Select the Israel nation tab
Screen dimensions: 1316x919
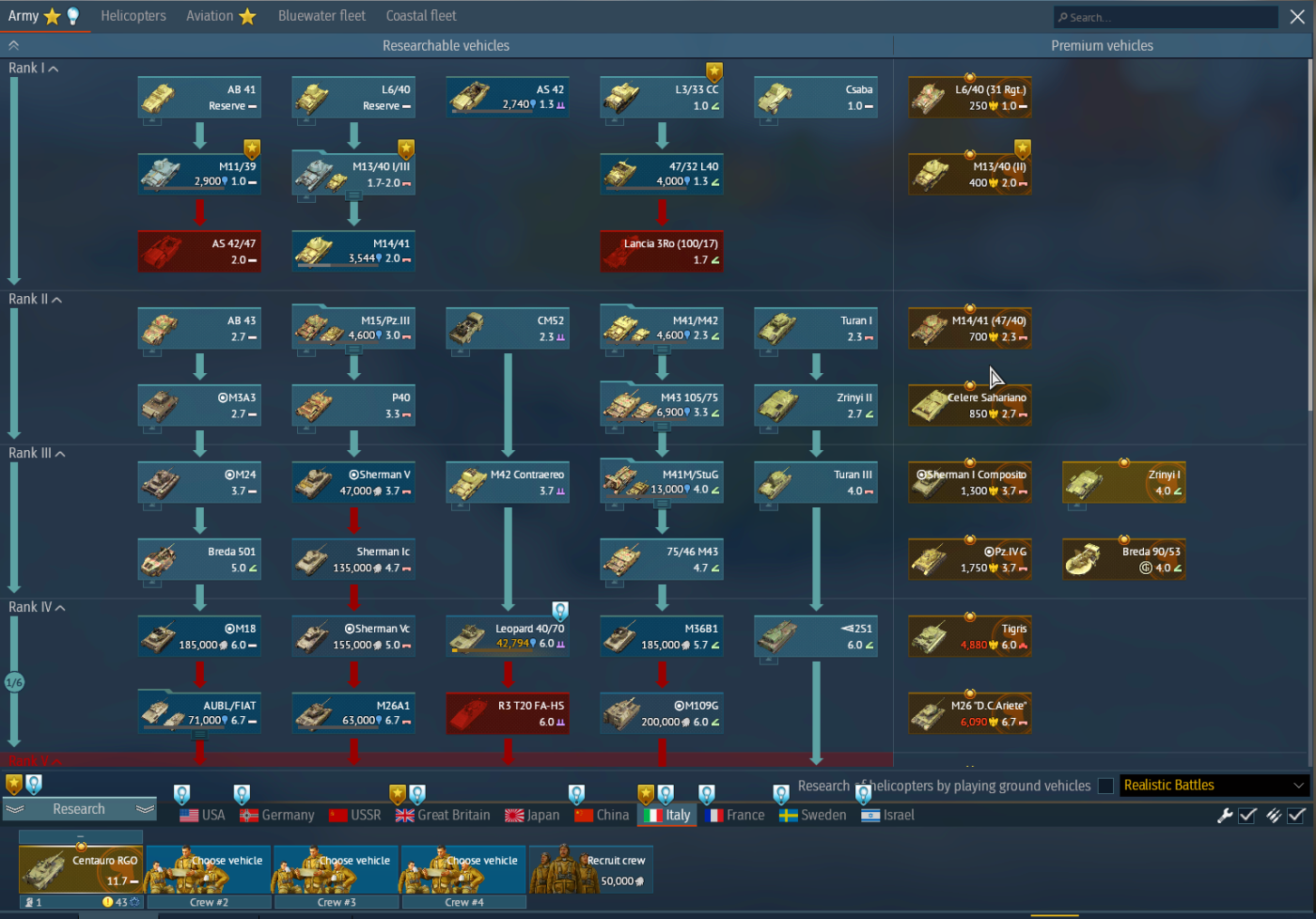click(x=887, y=816)
